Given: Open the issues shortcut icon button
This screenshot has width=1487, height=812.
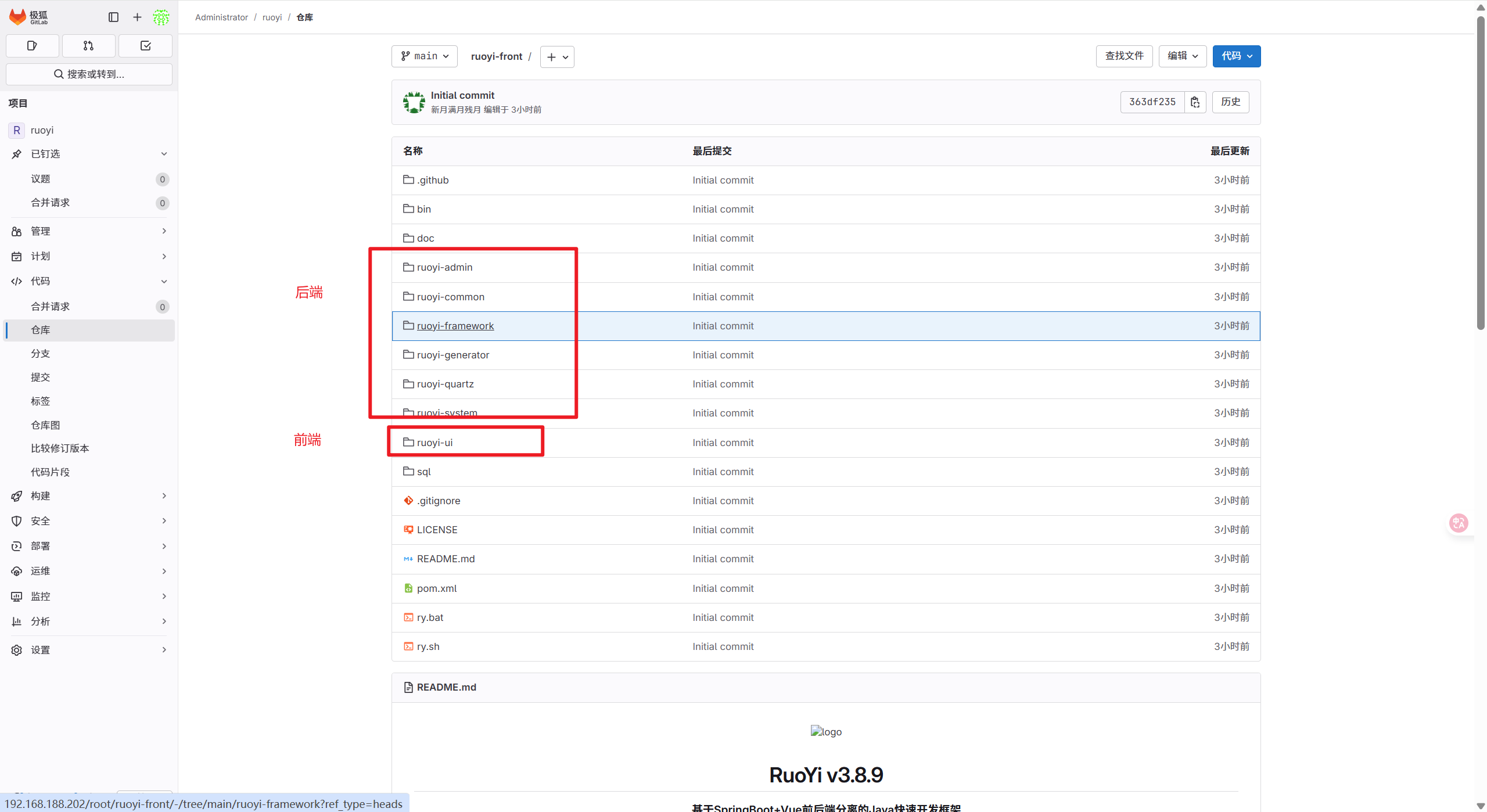Looking at the screenshot, I should click(x=32, y=46).
